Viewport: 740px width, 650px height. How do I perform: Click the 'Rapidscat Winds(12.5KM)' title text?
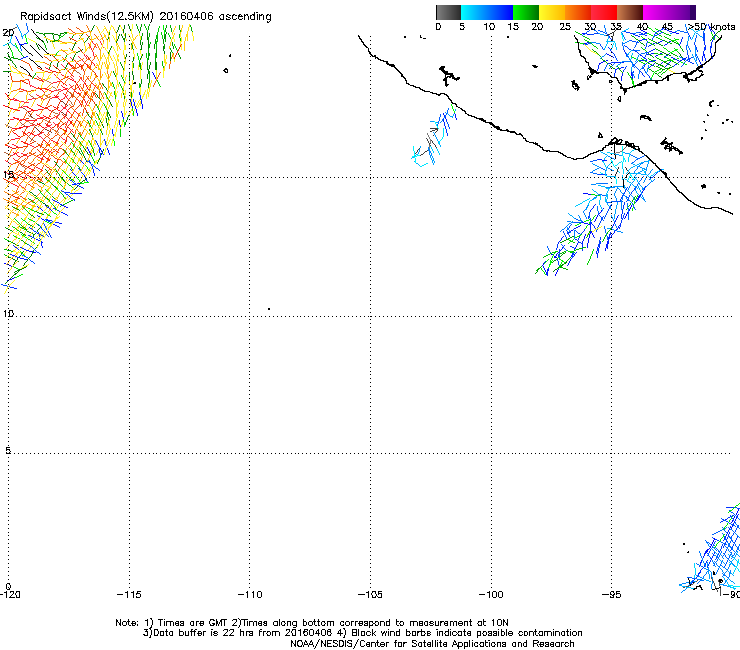point(87,17)
